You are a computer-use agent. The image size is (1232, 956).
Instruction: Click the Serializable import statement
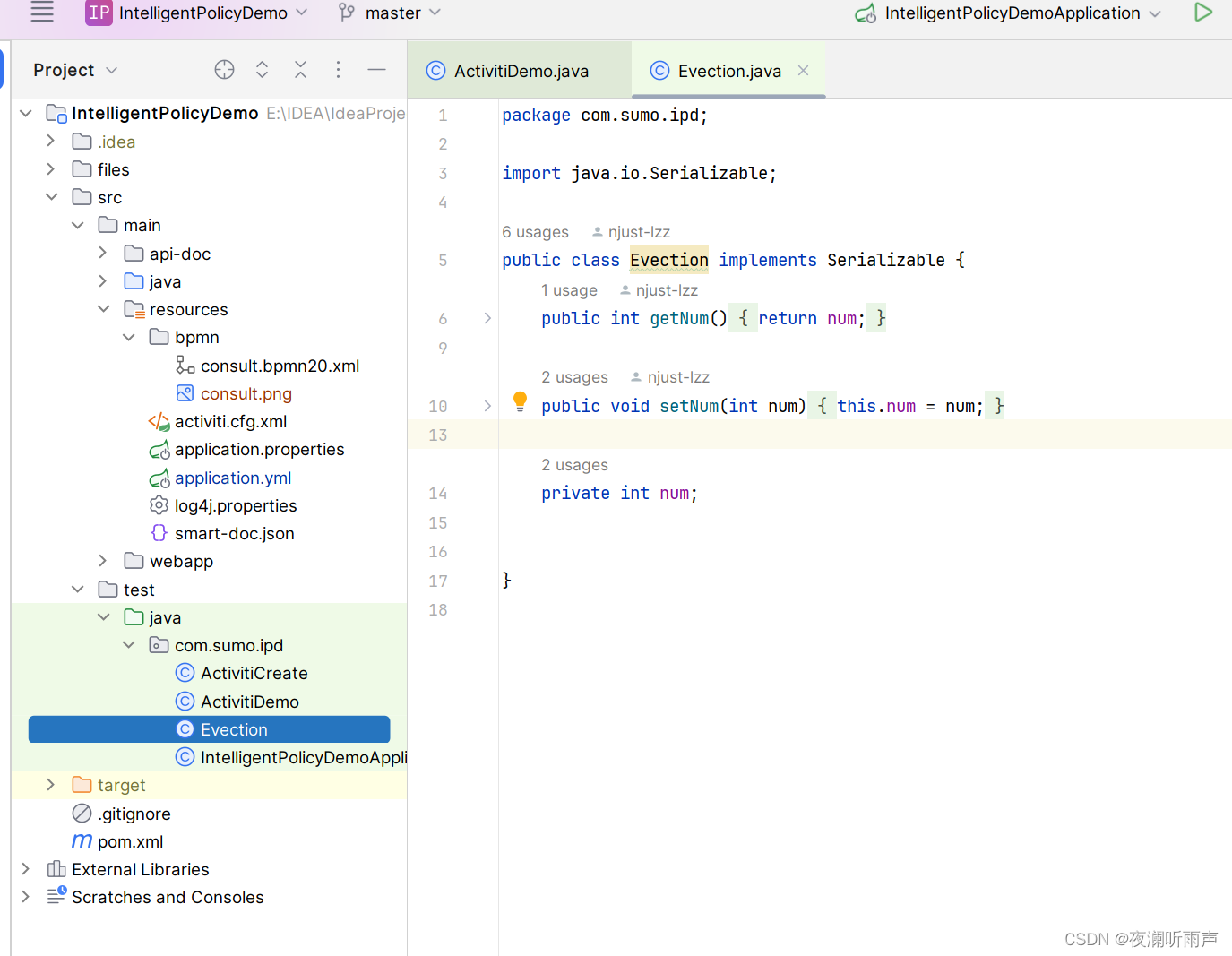pyautogui.click(x=639, y=173)
